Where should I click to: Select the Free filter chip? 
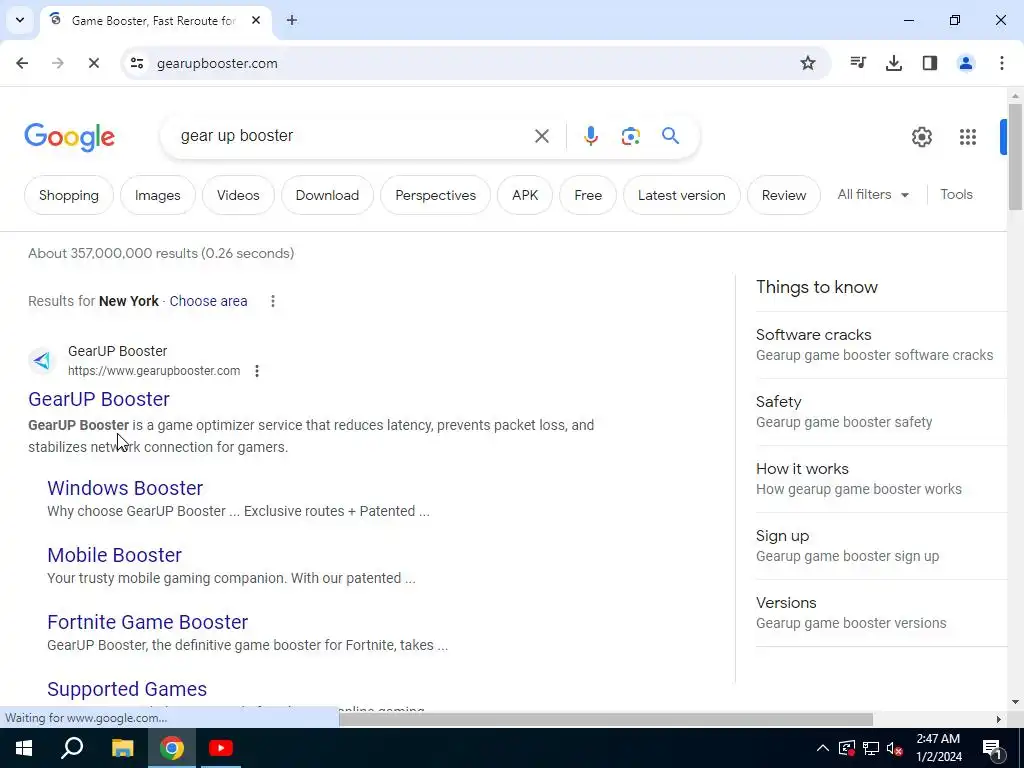(x=588, y=195)
